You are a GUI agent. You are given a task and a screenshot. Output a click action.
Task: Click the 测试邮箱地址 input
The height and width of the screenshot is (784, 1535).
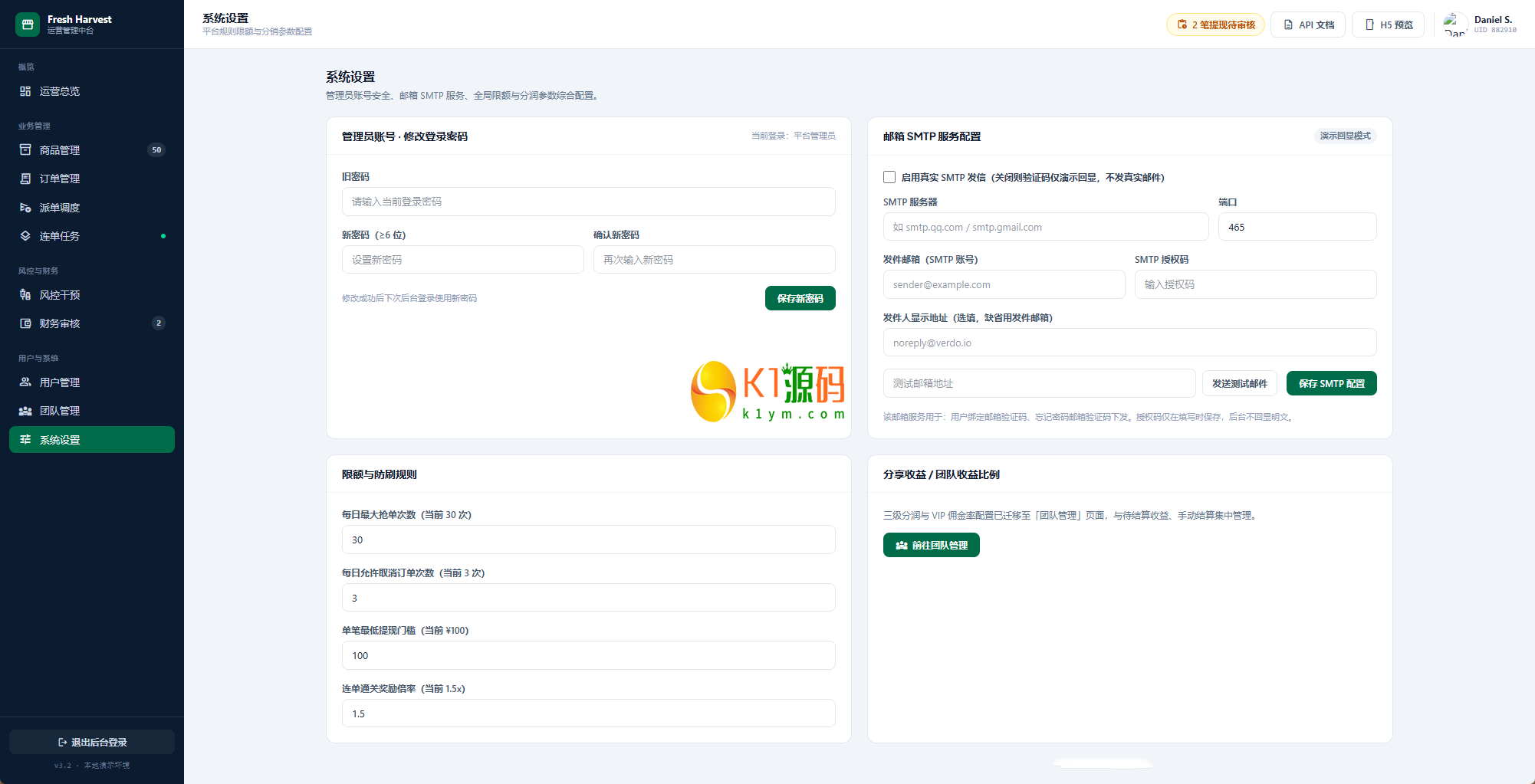1039,383
